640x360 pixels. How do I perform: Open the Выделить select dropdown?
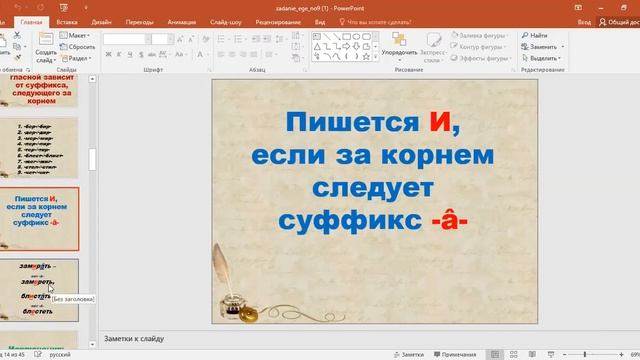coord(541,58)
